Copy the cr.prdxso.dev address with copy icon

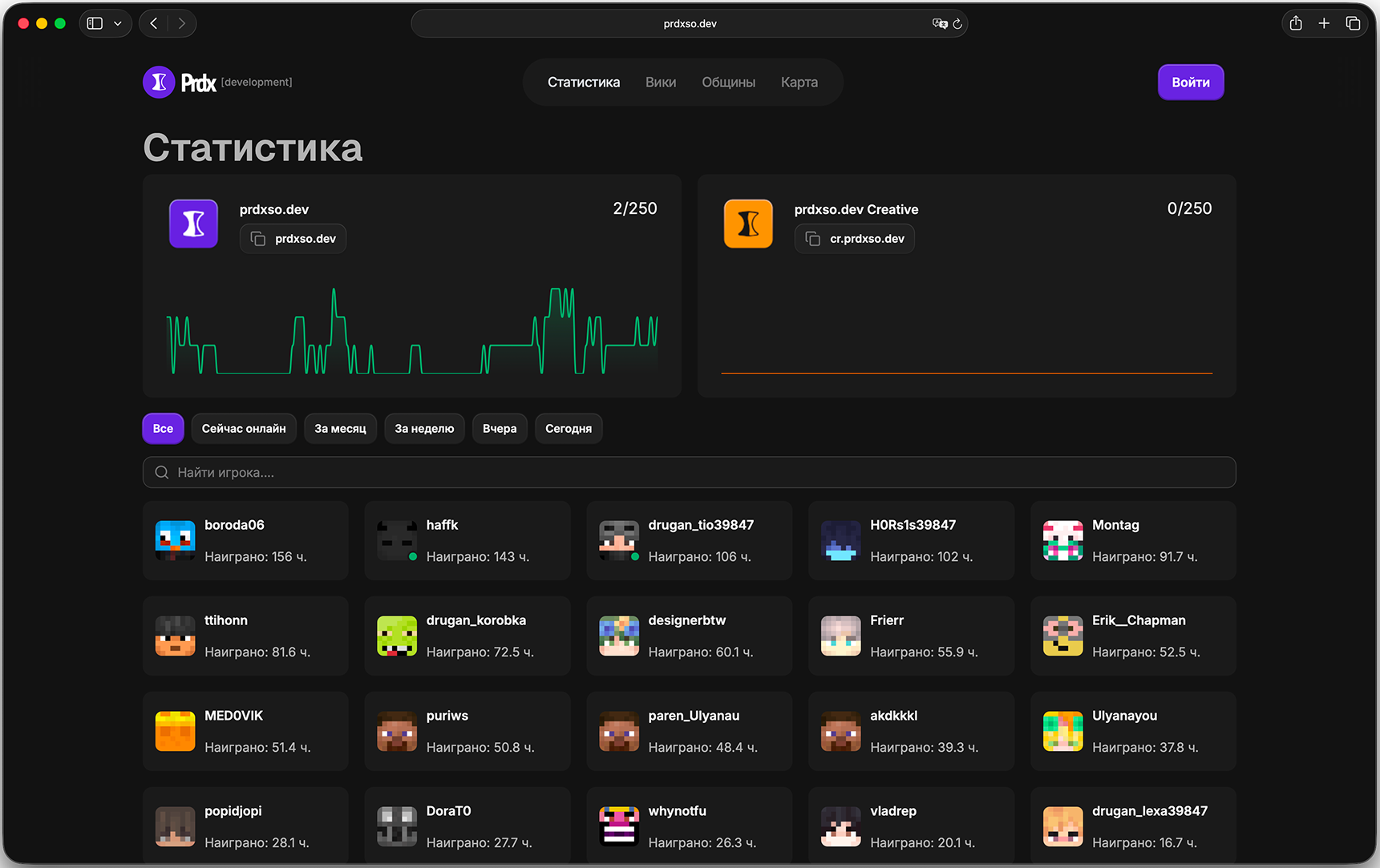(813, 239)
